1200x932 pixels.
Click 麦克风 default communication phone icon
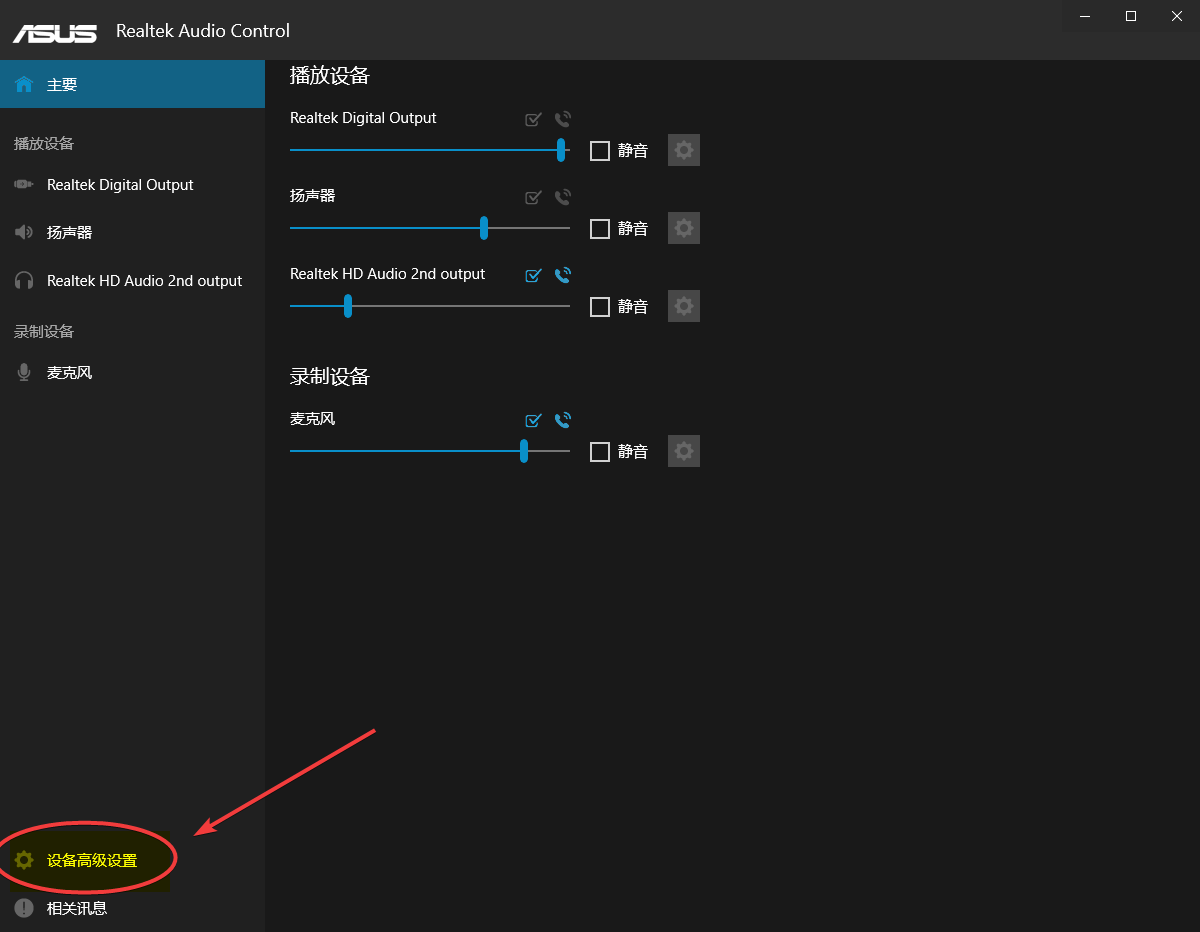coord(563,420)
